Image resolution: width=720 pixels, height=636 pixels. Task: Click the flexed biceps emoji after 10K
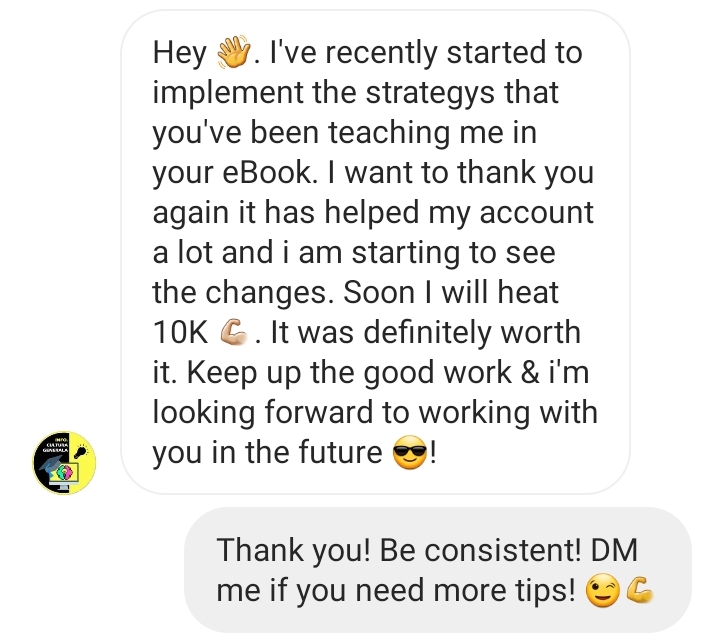[234, 332]
